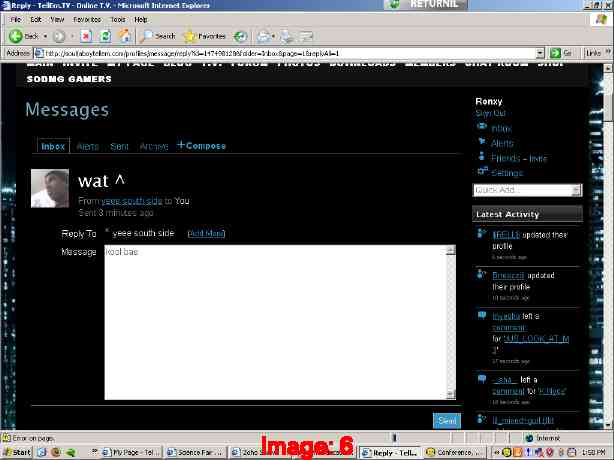Click the Print toolbar icon

tap(287, 36)
